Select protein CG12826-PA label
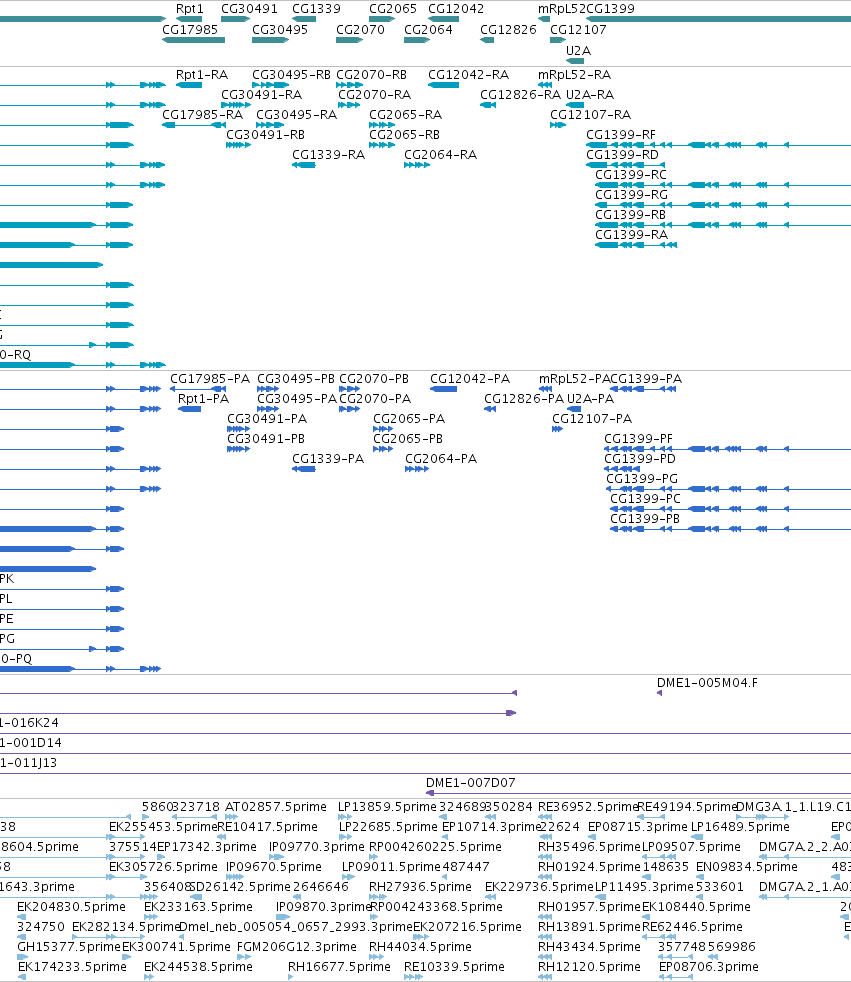851x982 pixels. [524, 399]
